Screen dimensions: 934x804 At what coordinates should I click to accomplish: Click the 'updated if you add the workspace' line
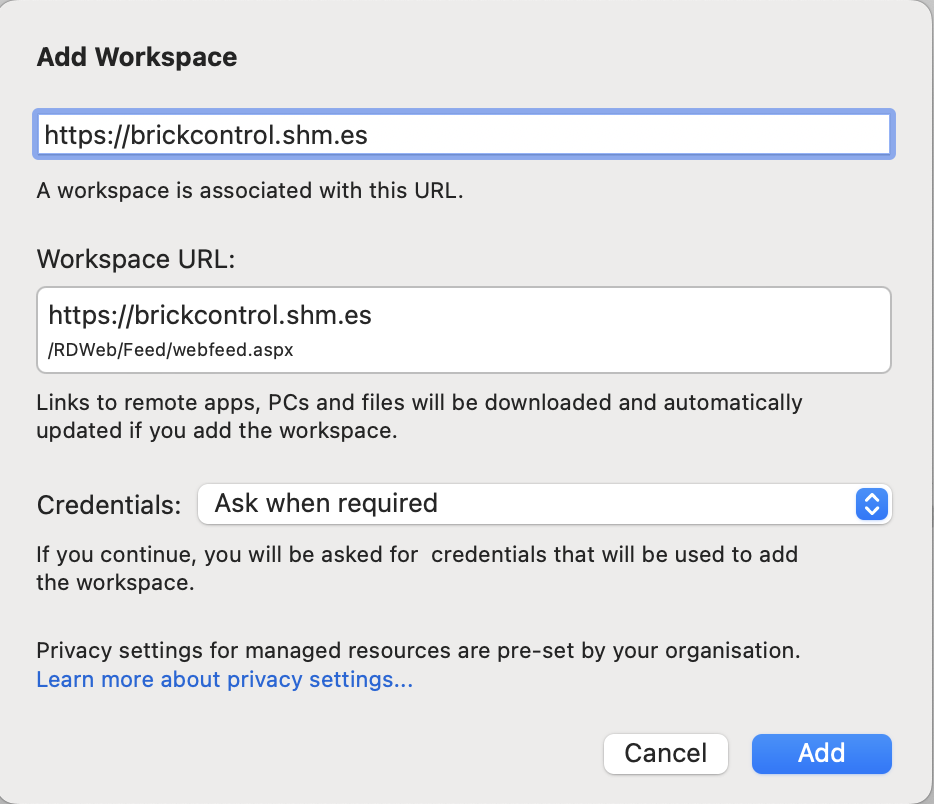(217, 431)
